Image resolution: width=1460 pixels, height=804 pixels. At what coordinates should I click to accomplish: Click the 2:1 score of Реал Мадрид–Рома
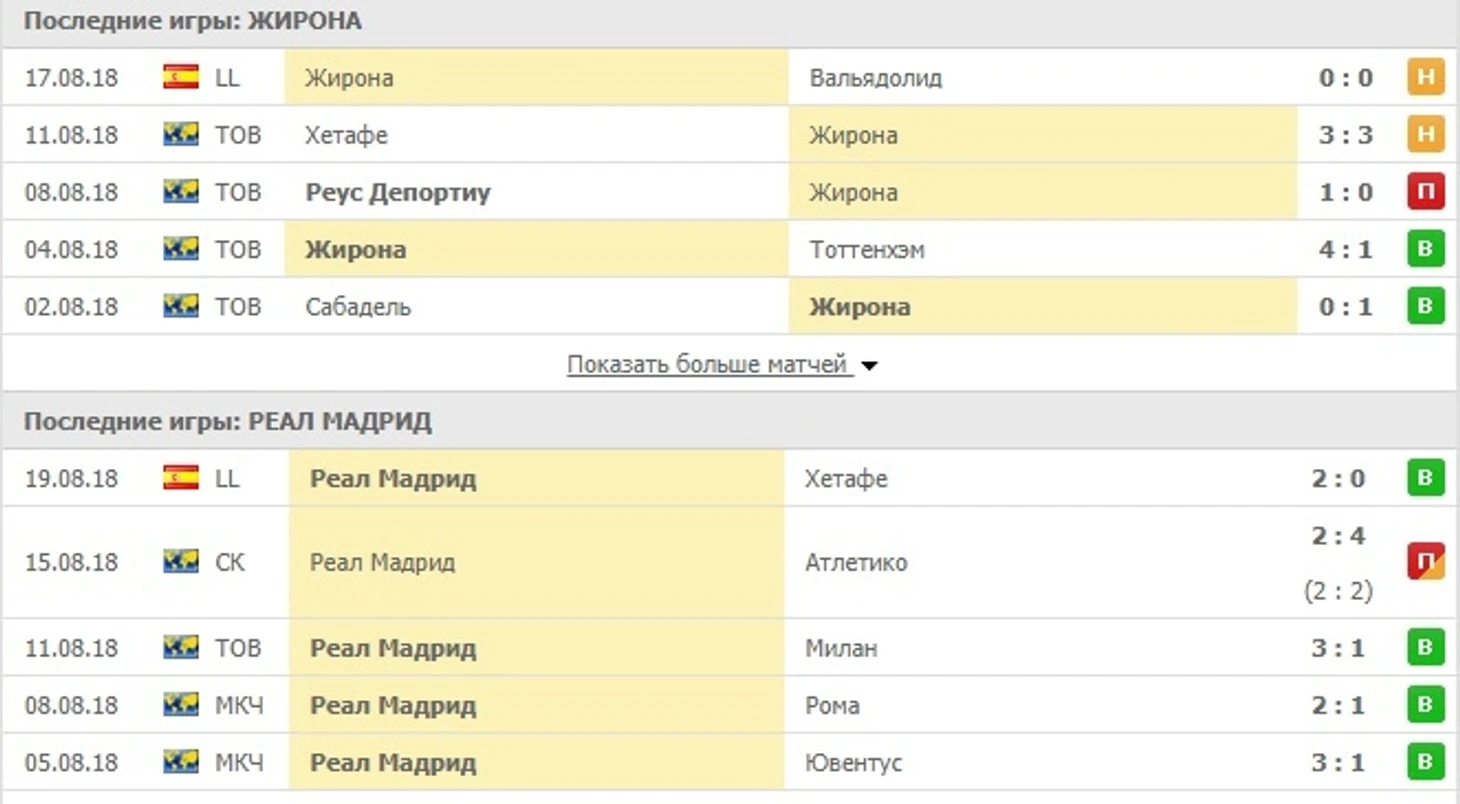tap(1338, 706)
